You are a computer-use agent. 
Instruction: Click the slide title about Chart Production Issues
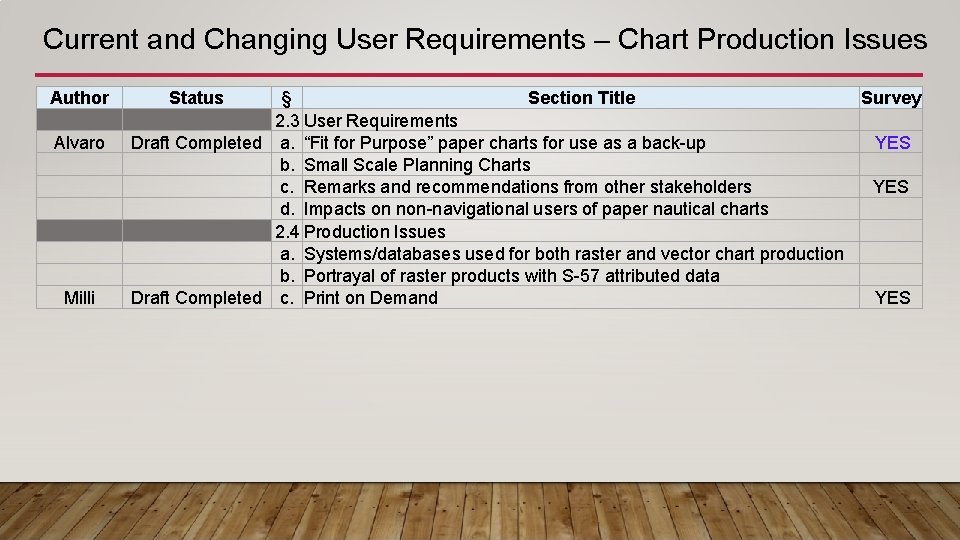[x=484, y=39]
